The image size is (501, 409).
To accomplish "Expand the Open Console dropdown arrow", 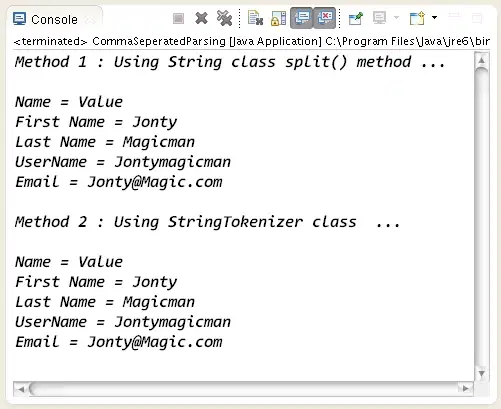I will coord(434,17).
